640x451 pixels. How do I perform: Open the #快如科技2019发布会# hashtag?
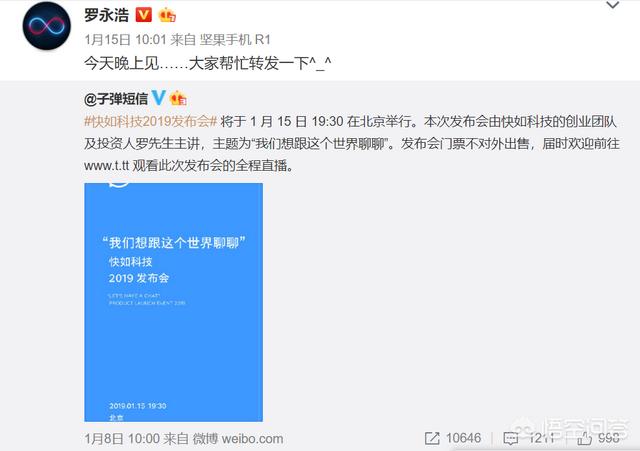[150, 121]
